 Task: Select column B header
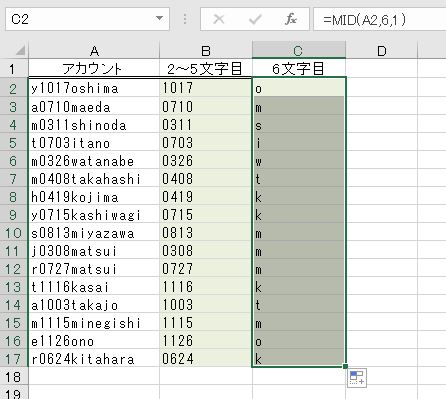pyautogui.click(x=206, y=51)
